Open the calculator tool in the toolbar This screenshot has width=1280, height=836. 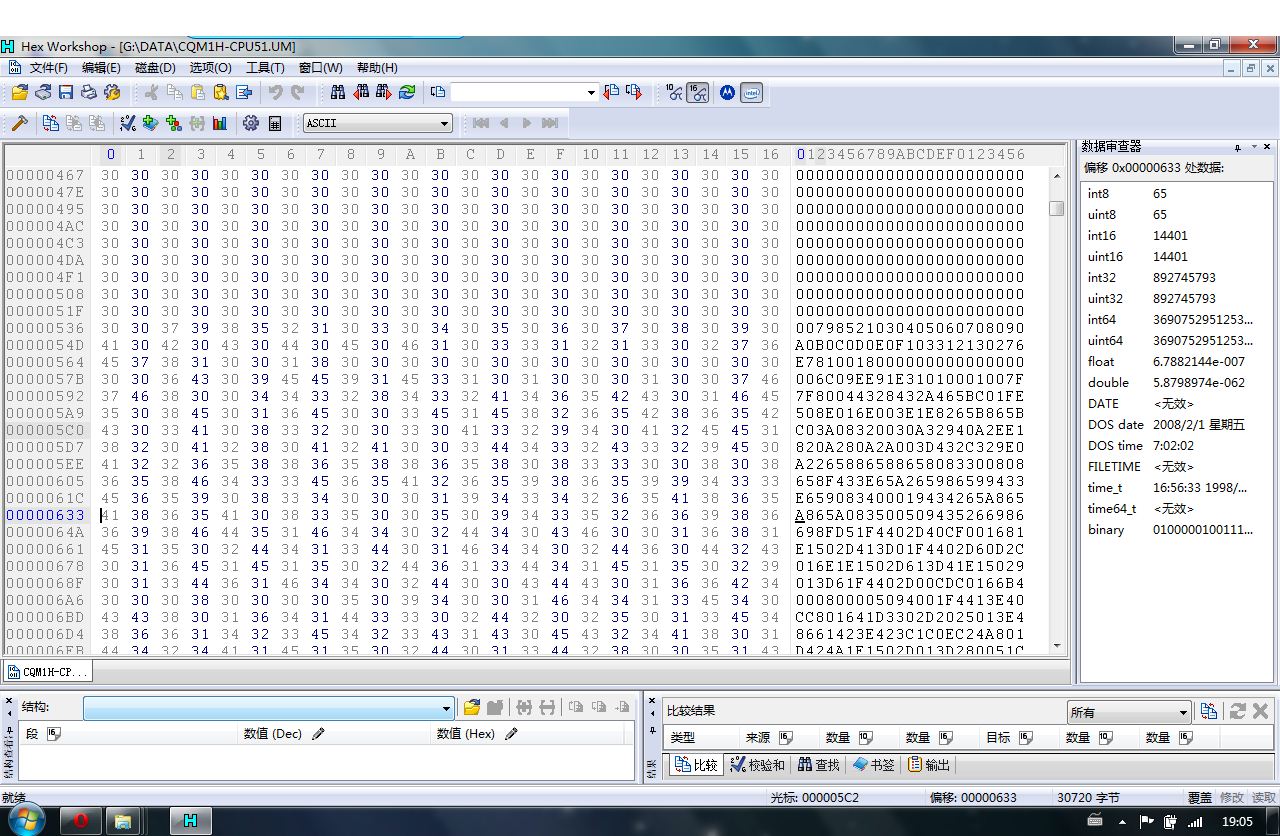[x=275, y=123]
